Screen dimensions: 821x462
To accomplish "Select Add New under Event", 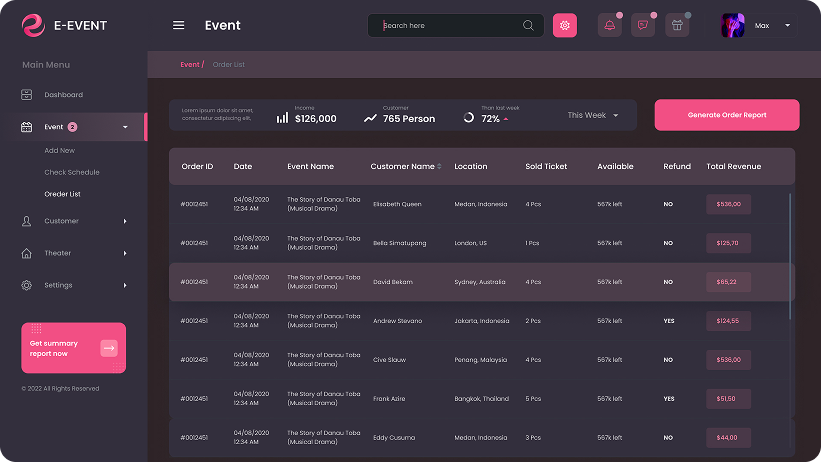I will (59, 150).
